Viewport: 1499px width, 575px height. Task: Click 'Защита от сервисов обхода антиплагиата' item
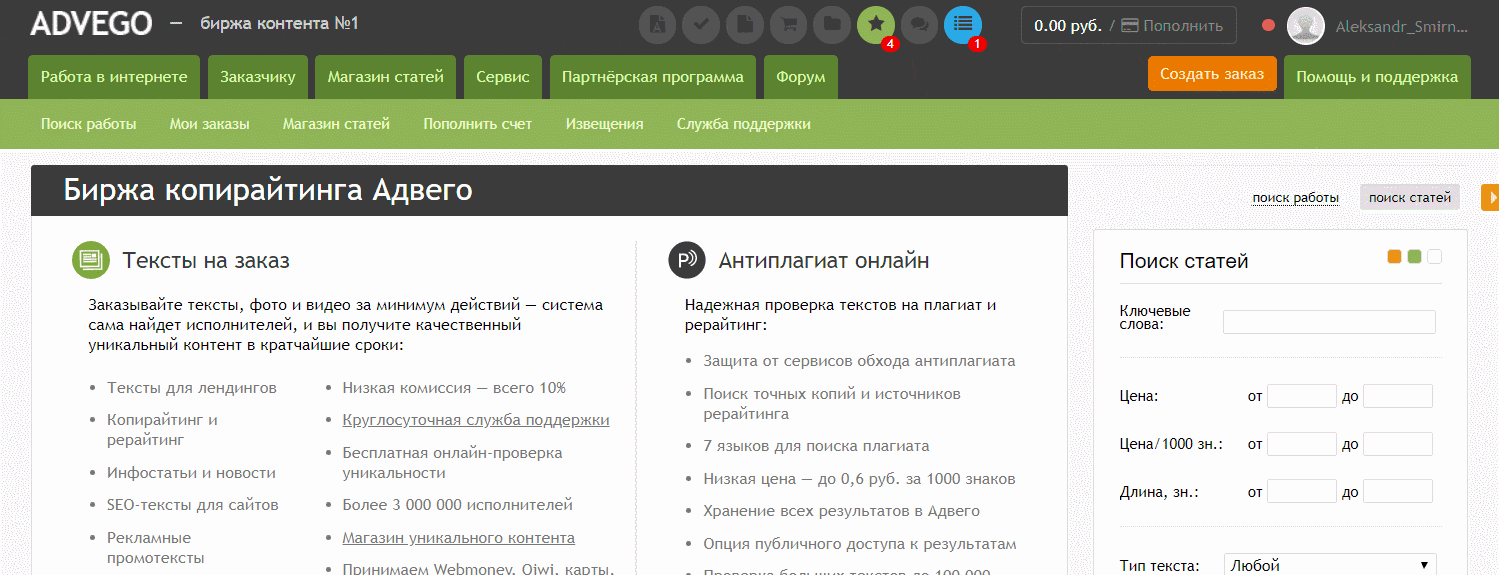859,361
